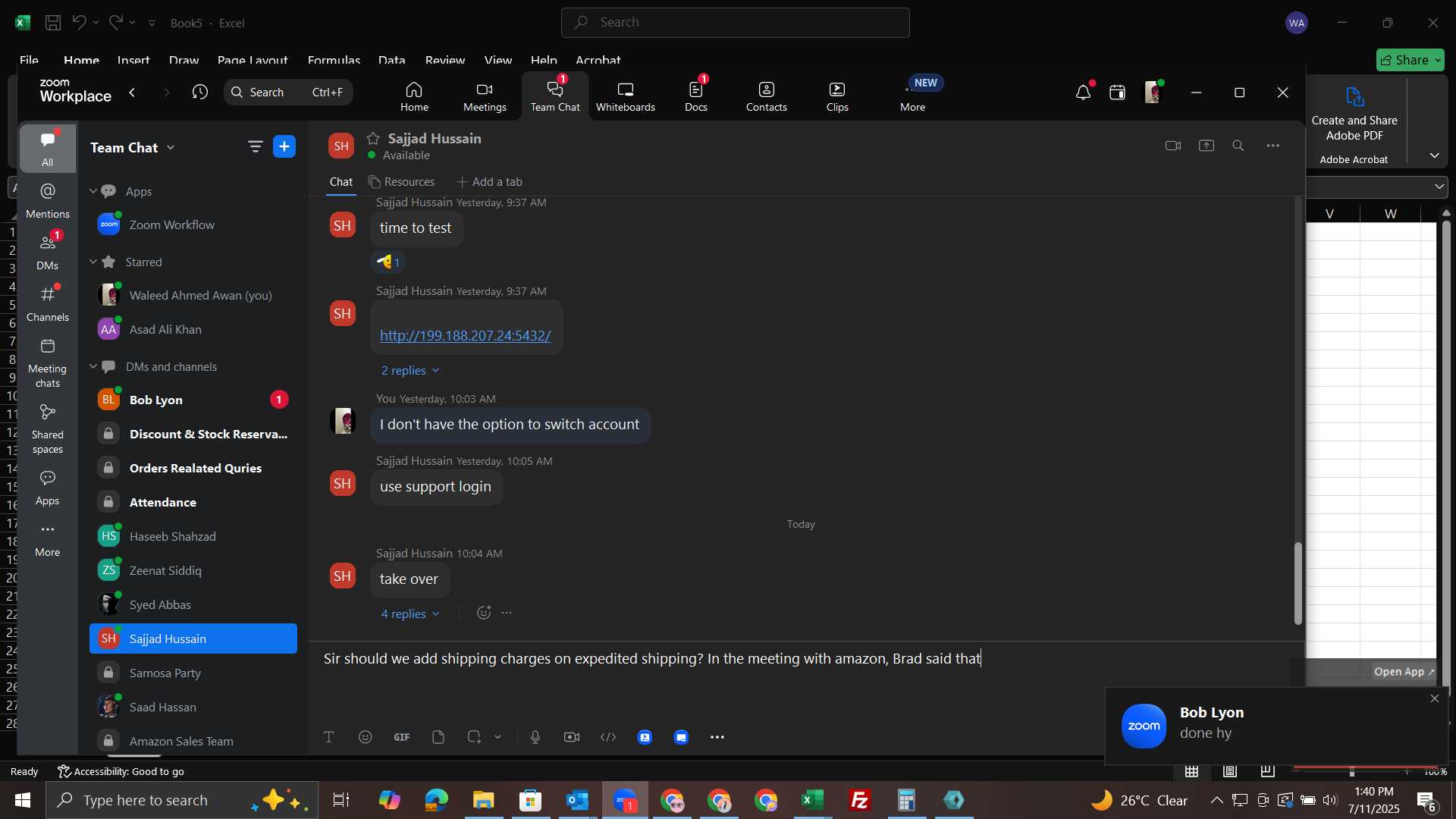
Task: Switch to the Resources tab
Action: point(402,182)
